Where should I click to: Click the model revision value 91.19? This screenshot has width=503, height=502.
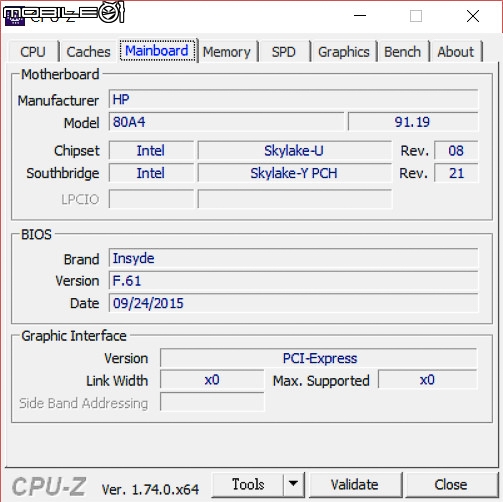(413, 122)
